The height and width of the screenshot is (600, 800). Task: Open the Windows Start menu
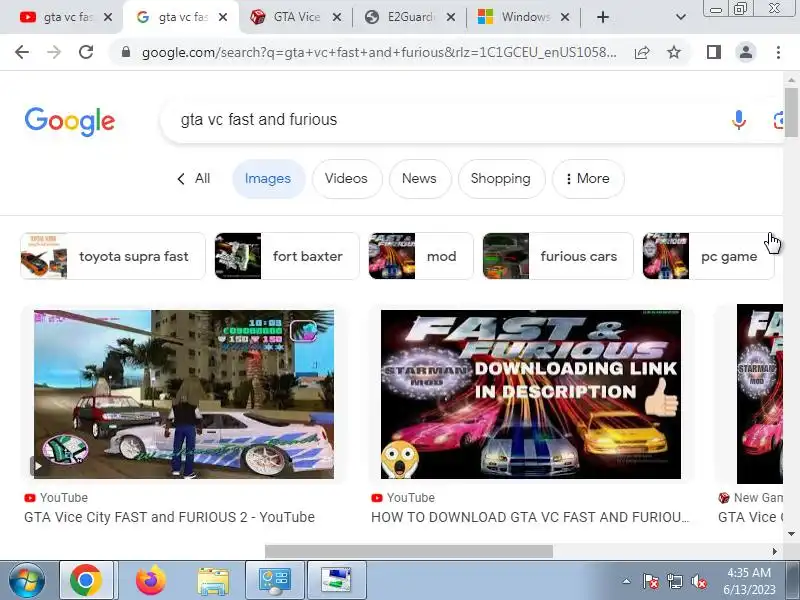(27, 581)
